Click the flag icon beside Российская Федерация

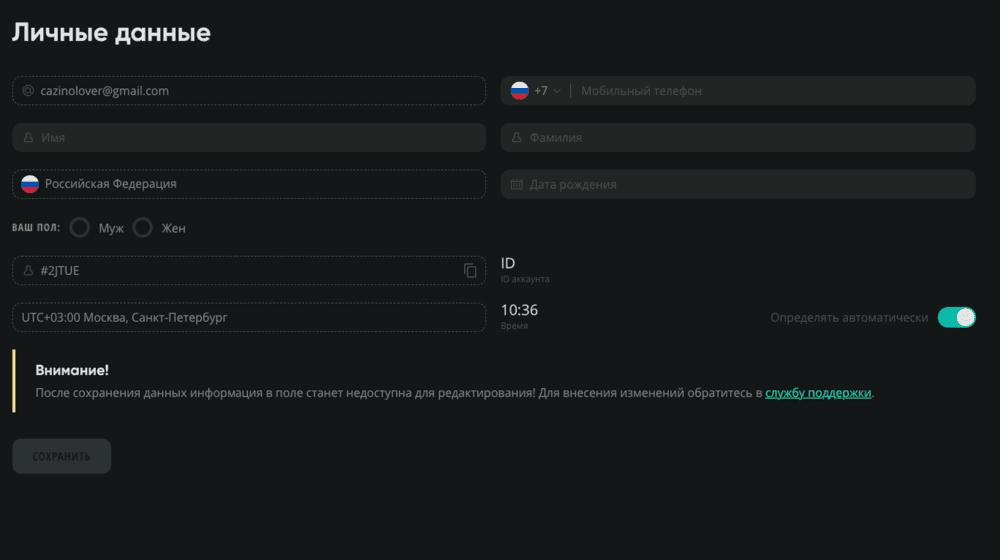click(30, 184)
